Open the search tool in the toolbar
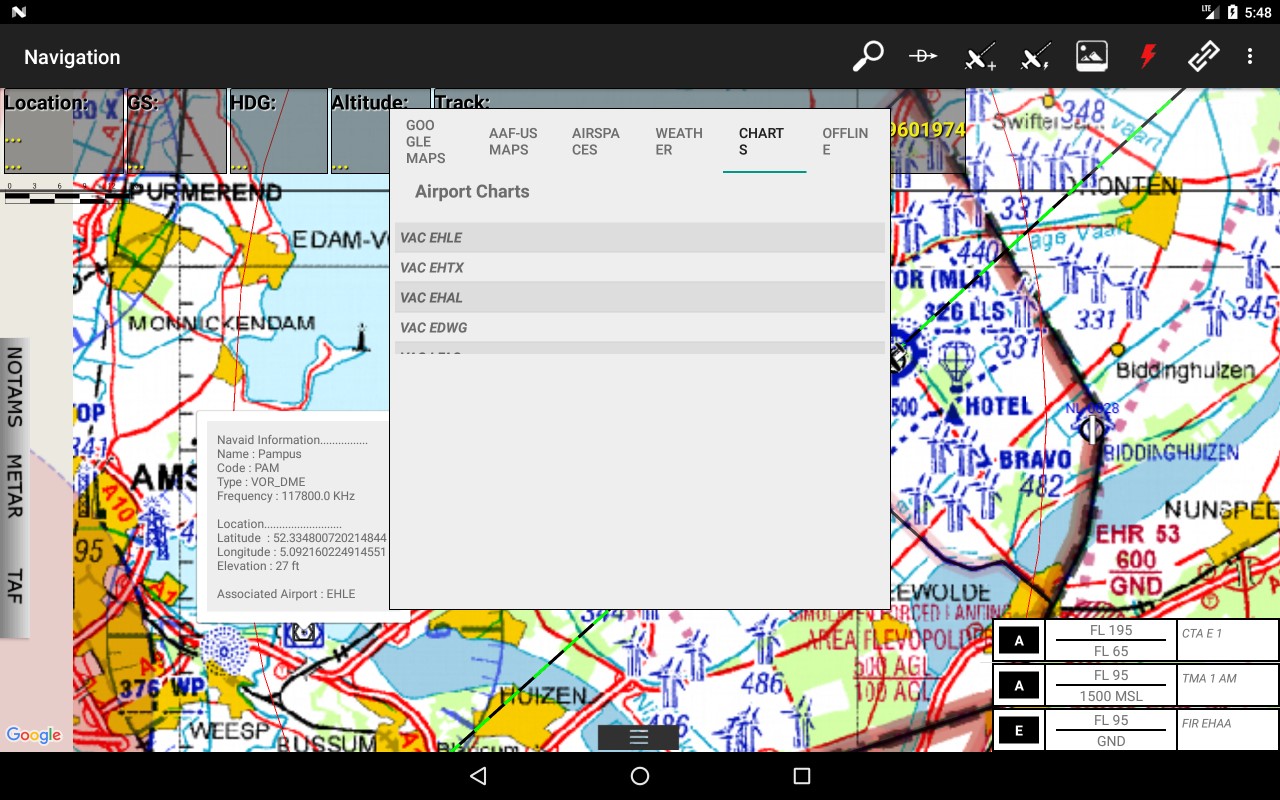The width and height of the screenshot is (1280, 800). (867, 56)
